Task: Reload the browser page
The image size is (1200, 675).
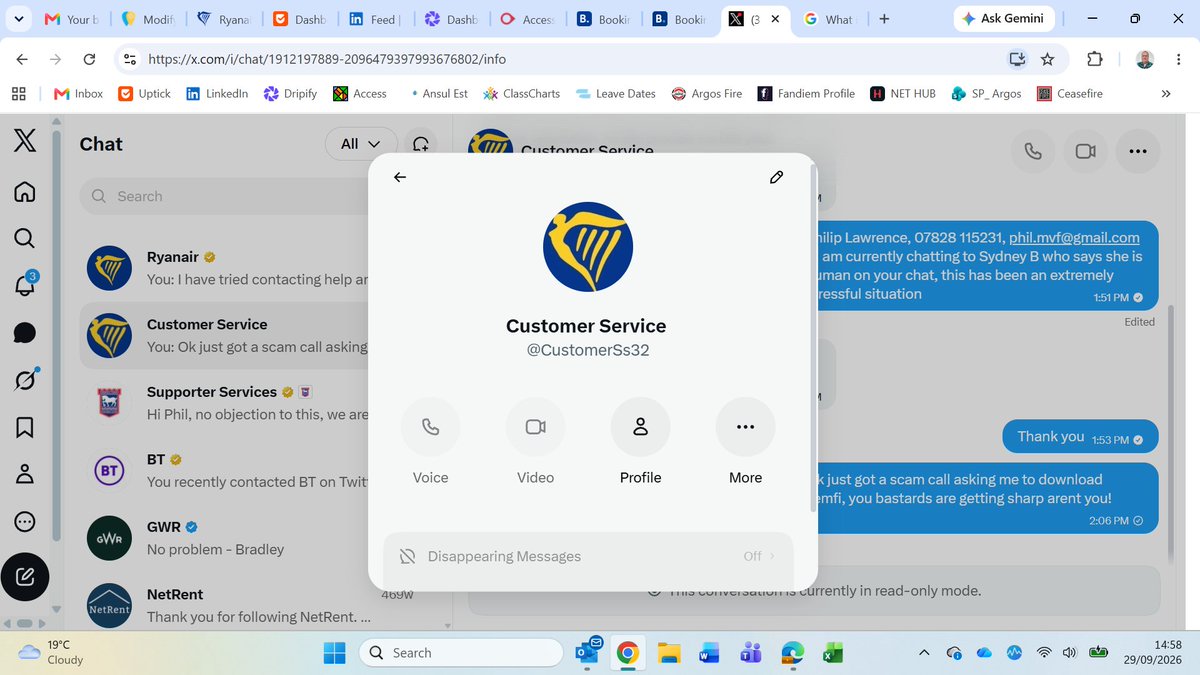Action: [89, 59]
